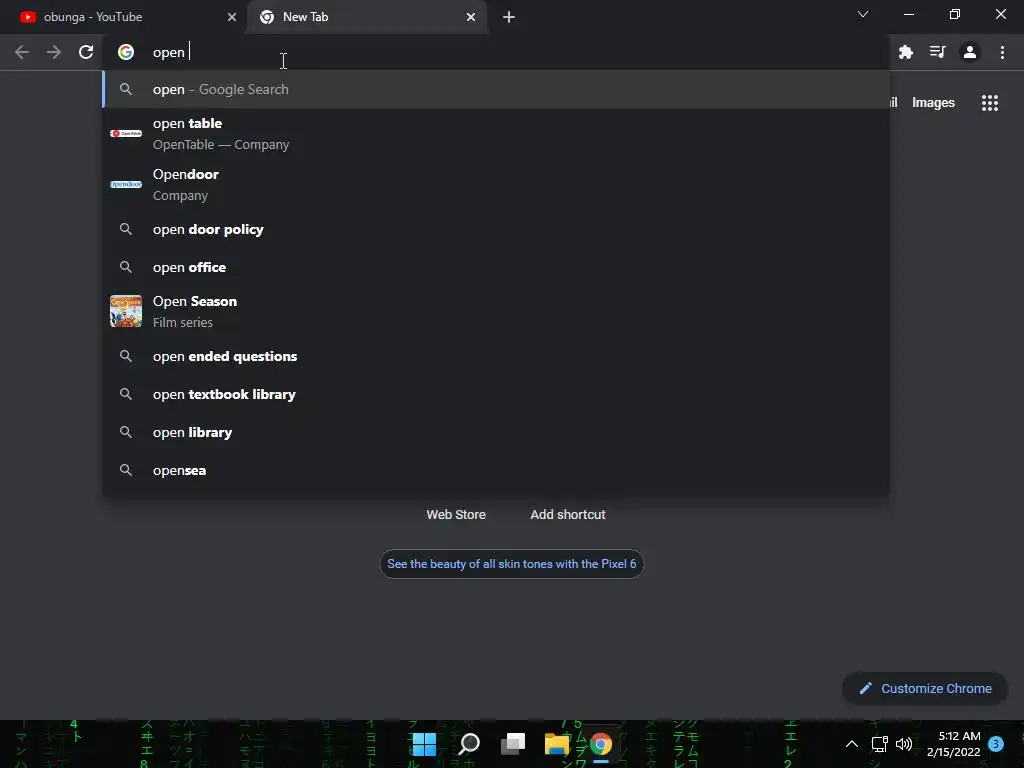
Task: Select the New Tab tab
Action: 366,17
